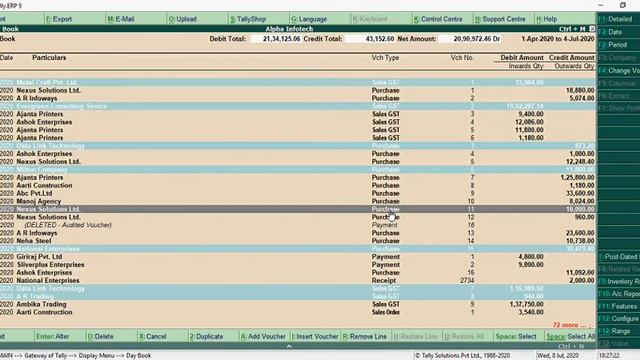Select Aarti Construction Purchase voucher 8
The image size is (640, 360).
pos(298,185)
